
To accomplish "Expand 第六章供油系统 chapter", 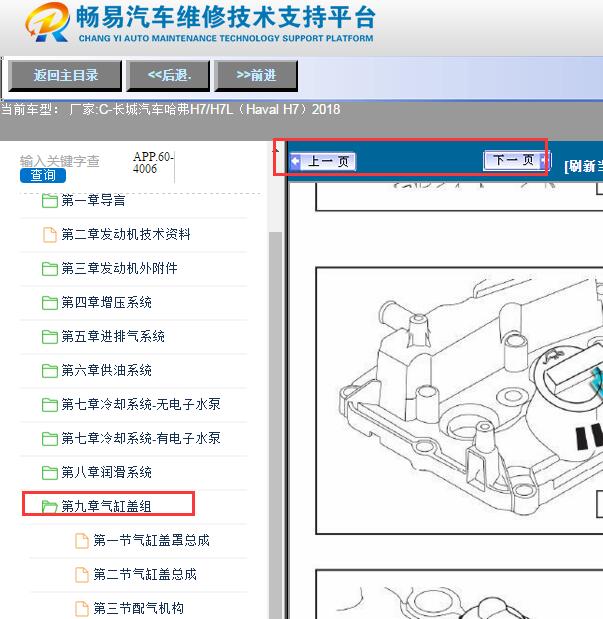I will [106, 370].
